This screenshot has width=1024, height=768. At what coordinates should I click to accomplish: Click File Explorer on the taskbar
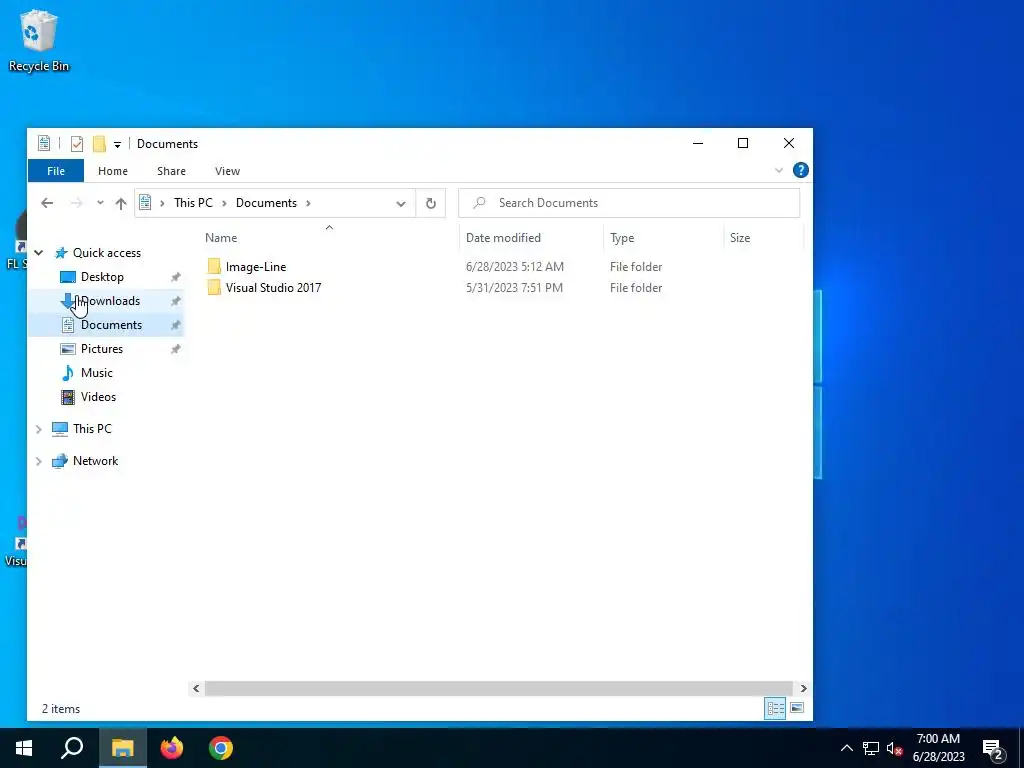122,748
